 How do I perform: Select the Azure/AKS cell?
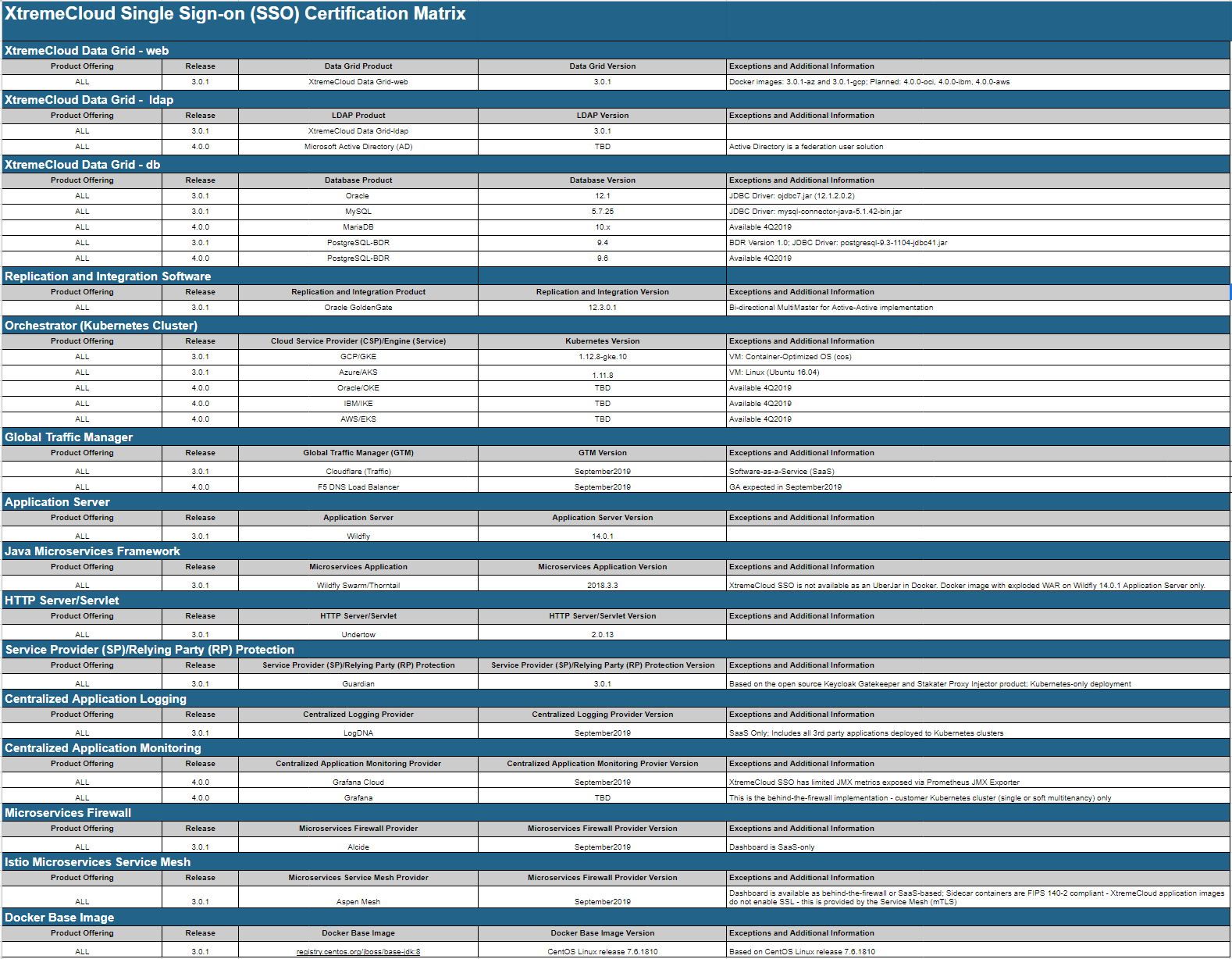[358, 373]
